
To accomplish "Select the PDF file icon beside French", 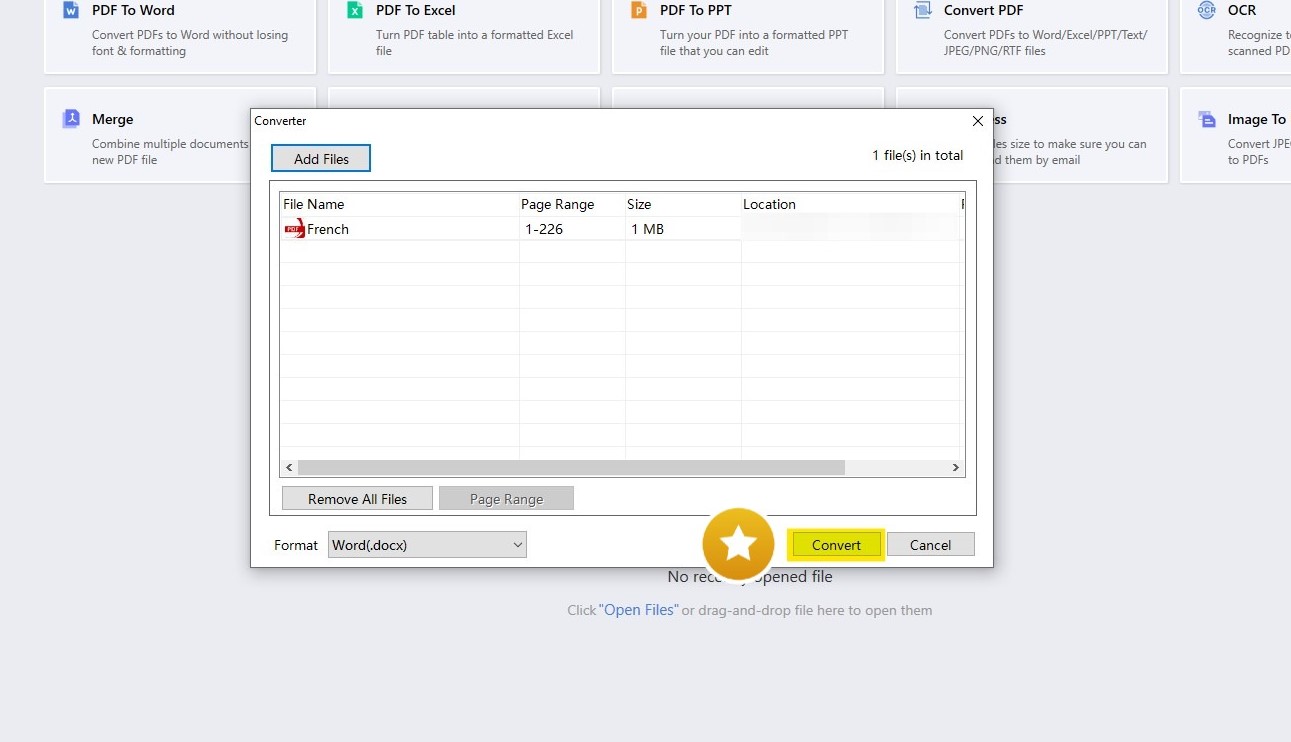I will point(294,229).
